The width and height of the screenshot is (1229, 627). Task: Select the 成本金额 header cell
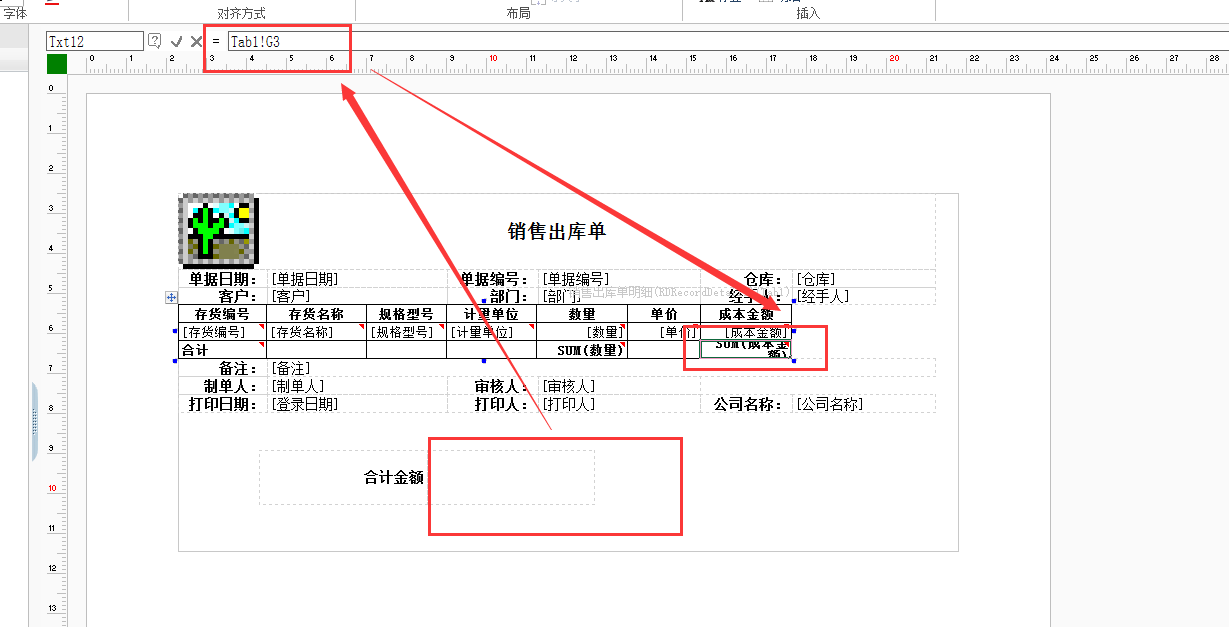746,314
